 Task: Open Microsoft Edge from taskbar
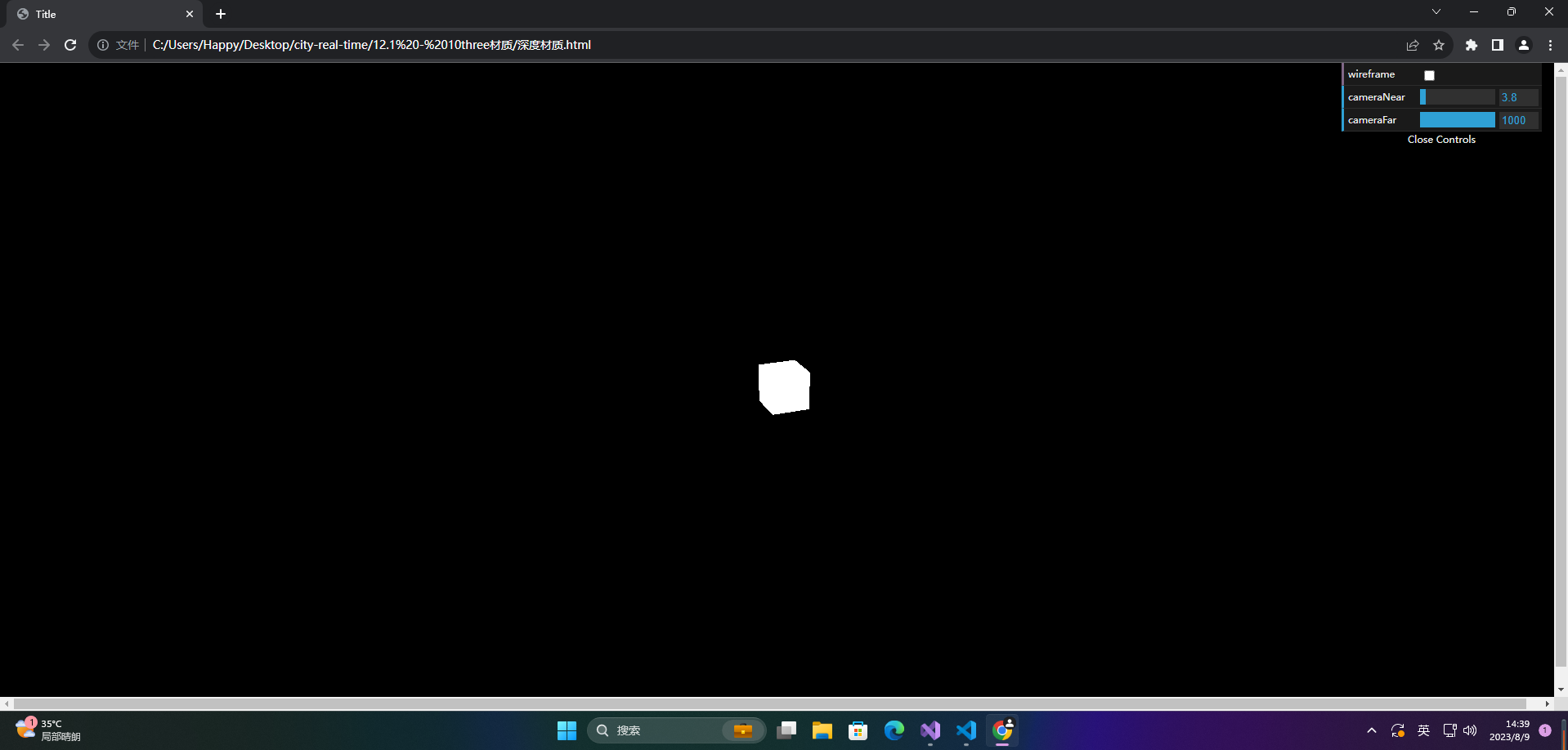tap(894, 730)
